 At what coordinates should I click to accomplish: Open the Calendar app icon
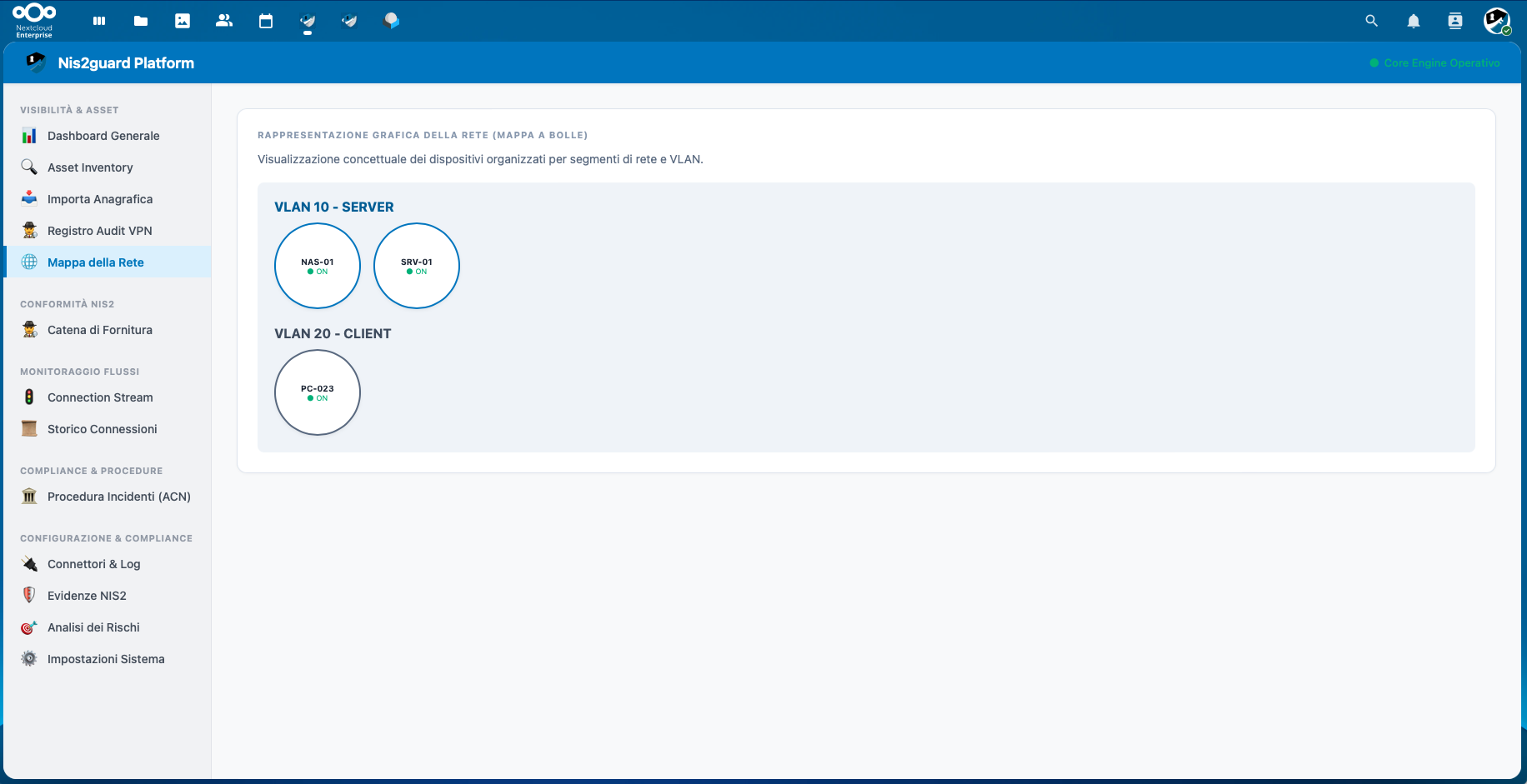click(266, 21)
